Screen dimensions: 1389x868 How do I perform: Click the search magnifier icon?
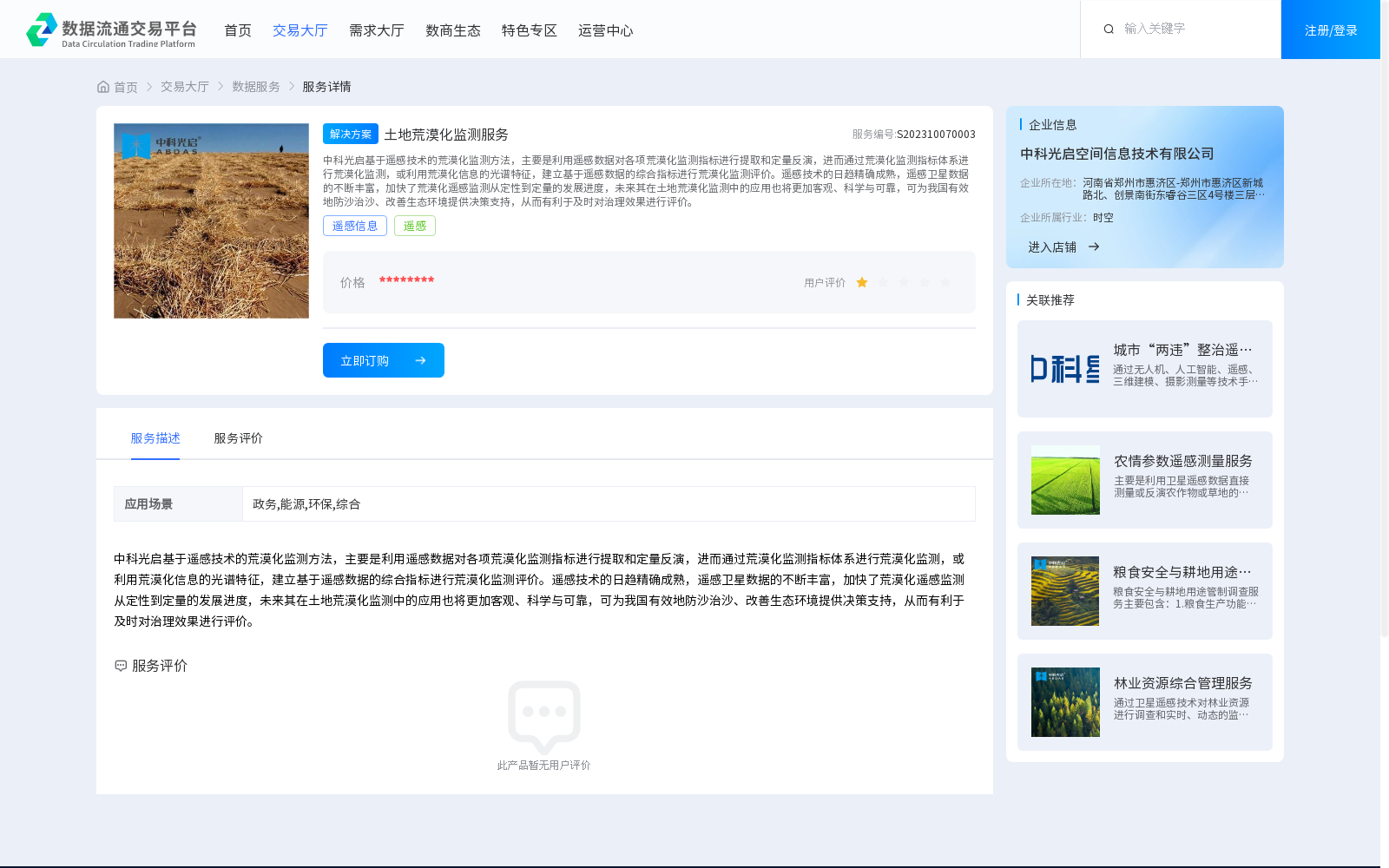pyautogui.click(x=1109, y=30)
